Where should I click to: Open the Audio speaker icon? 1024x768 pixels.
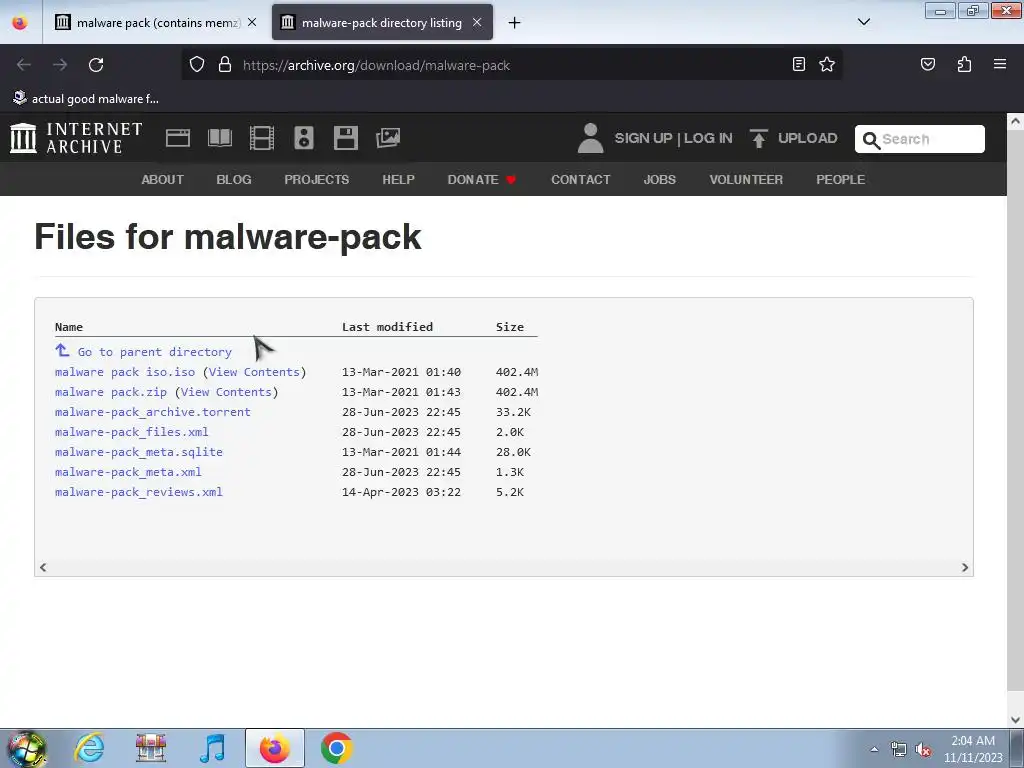[304, 138]
